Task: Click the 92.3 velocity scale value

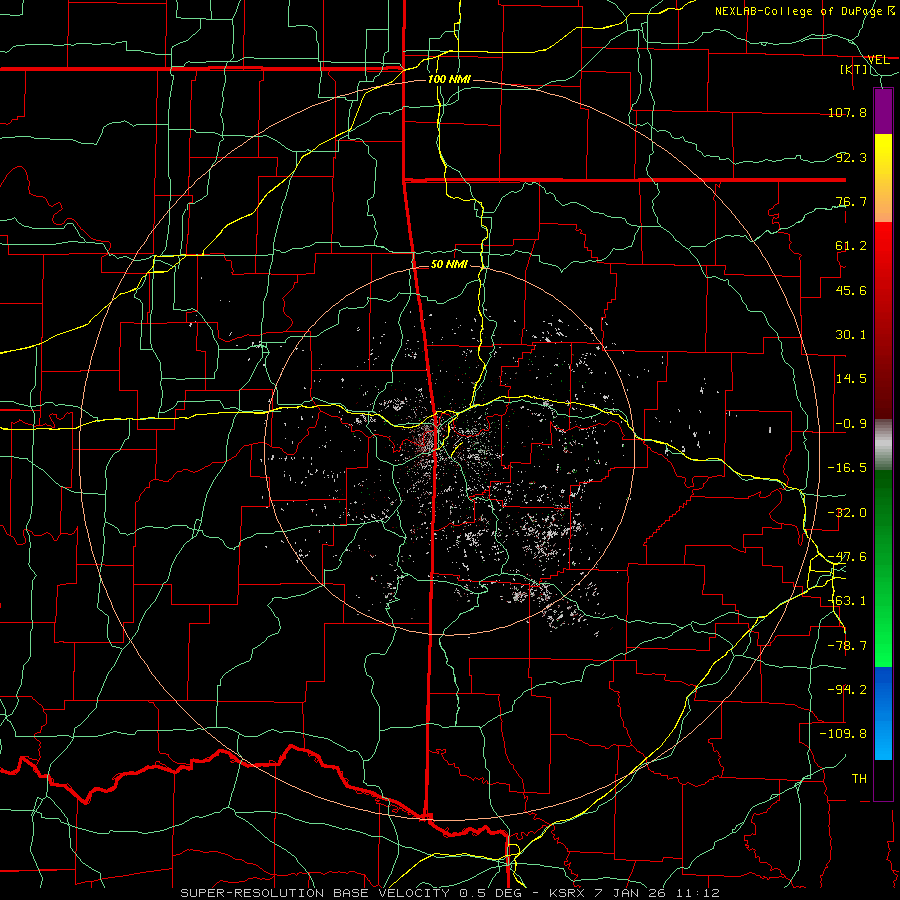Action: [x=851, y=157]
